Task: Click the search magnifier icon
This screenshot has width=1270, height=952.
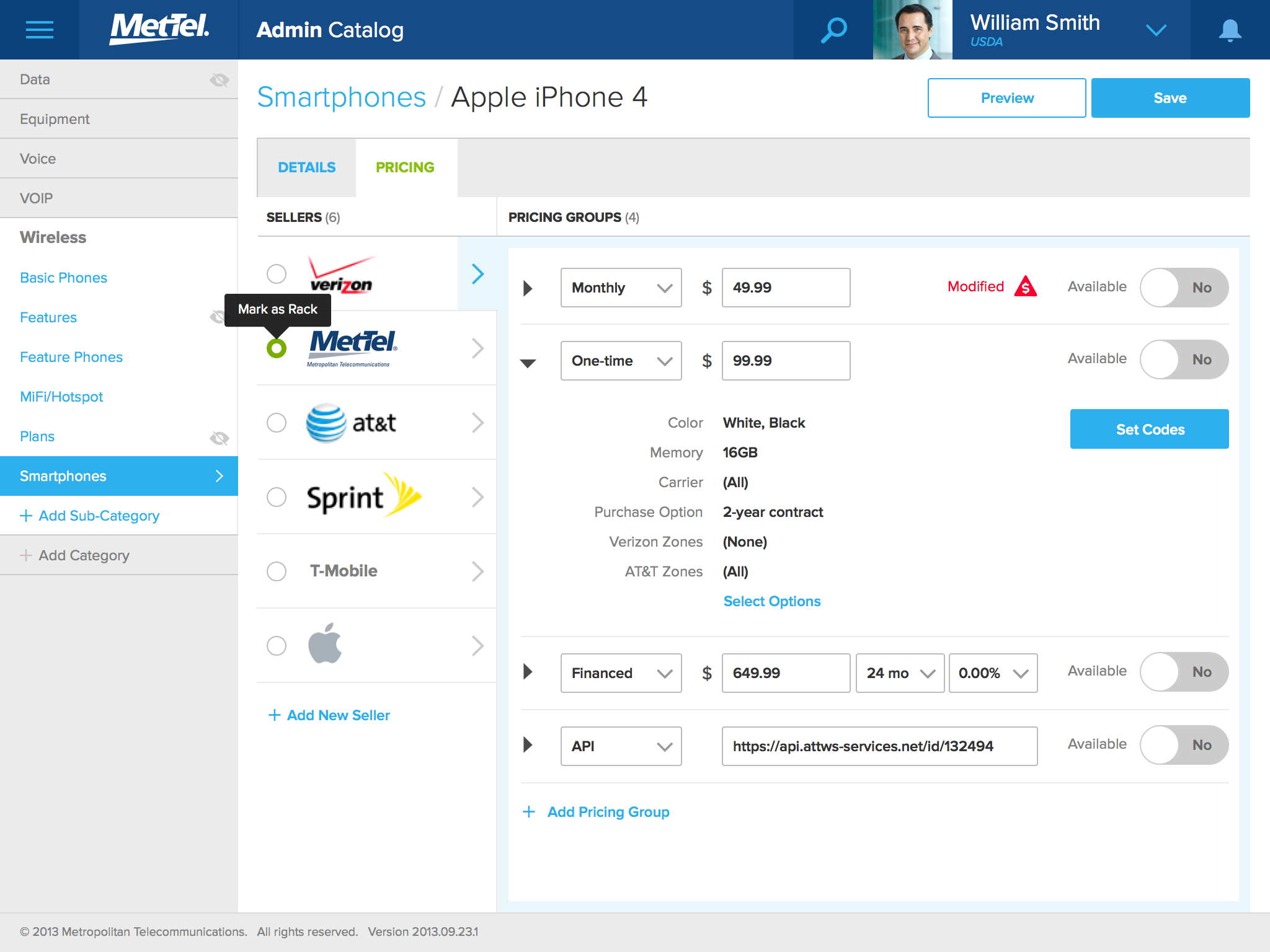Action: (x=833, y=30)
